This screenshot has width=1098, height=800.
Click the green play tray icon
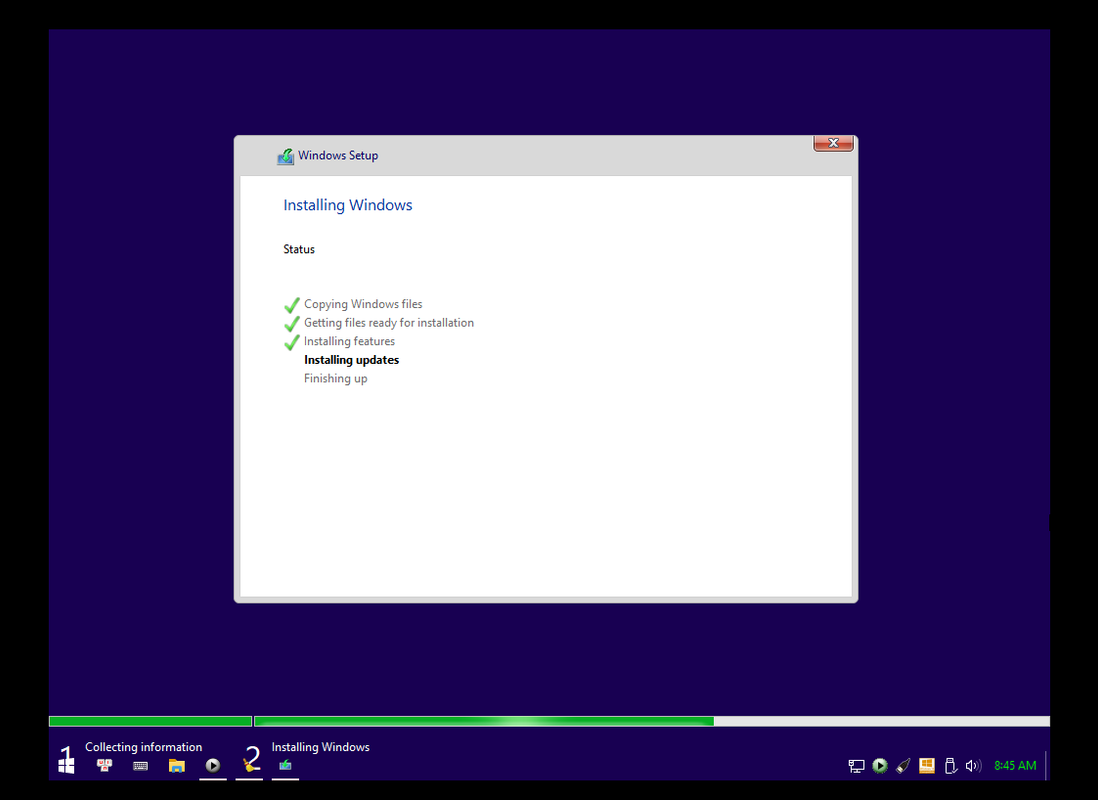click(880, 766)
